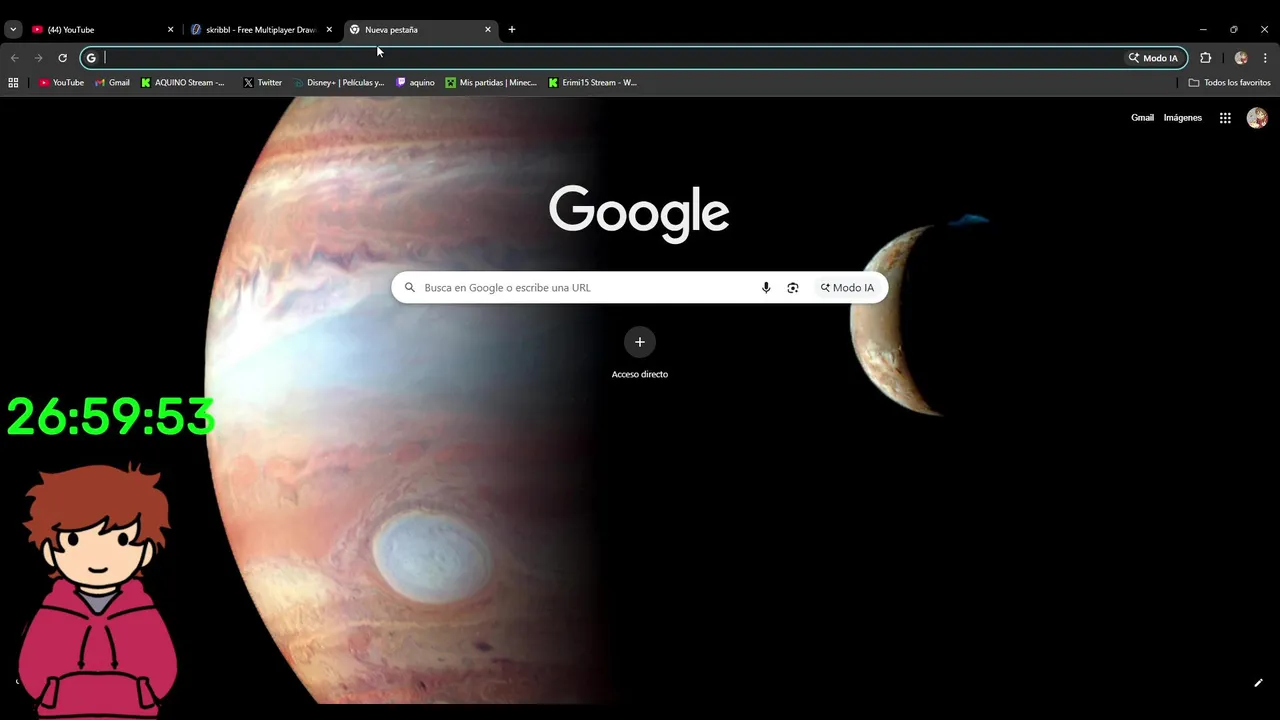Customize Chrome with the pencil icon

tap(1258, 683)
